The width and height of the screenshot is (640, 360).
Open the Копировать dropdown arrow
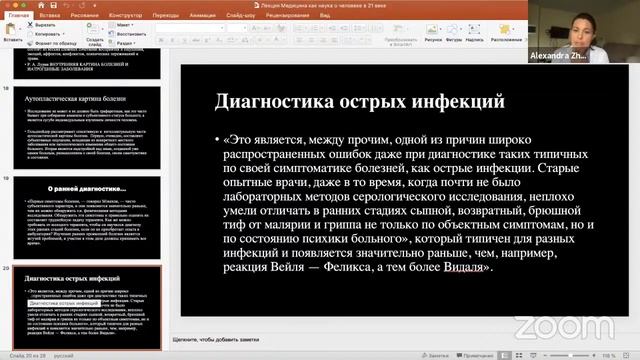(x=64, y=34)
